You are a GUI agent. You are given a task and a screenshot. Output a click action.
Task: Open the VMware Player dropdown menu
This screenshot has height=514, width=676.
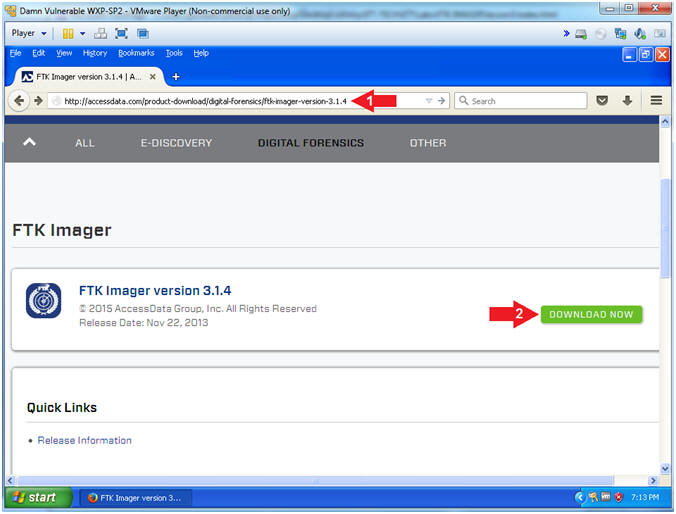pyautogui.click(x=29, y=33)
